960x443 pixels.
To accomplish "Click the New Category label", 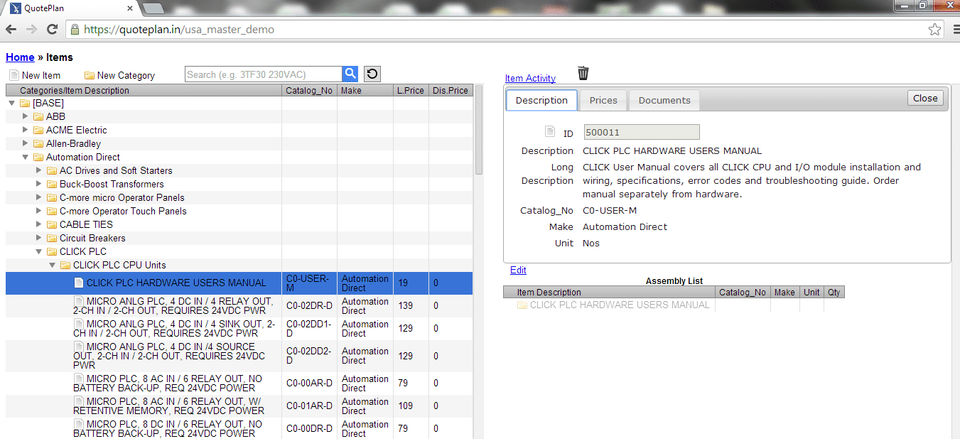I will [x=126, y=75].
